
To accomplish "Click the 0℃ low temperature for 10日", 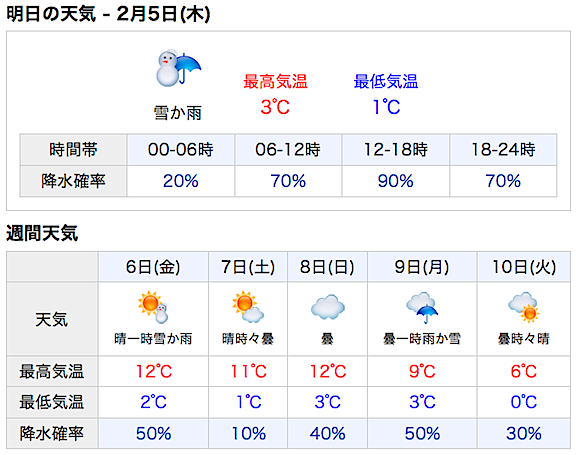I will coord(524,402).
